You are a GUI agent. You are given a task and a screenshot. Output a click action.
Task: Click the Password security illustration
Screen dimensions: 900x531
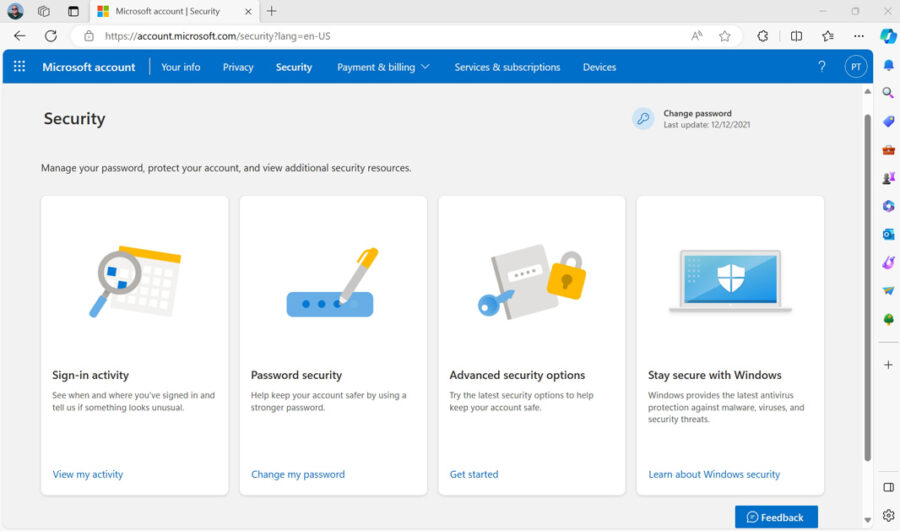333,282
